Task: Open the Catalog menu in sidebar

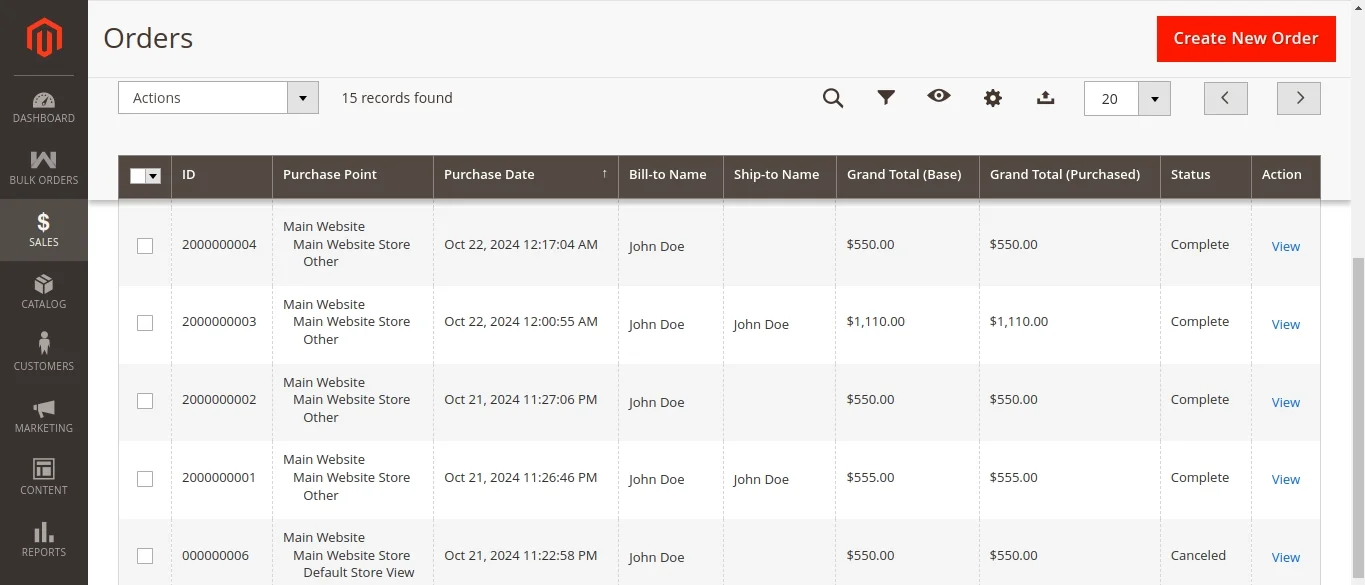Action: (43, 292)
